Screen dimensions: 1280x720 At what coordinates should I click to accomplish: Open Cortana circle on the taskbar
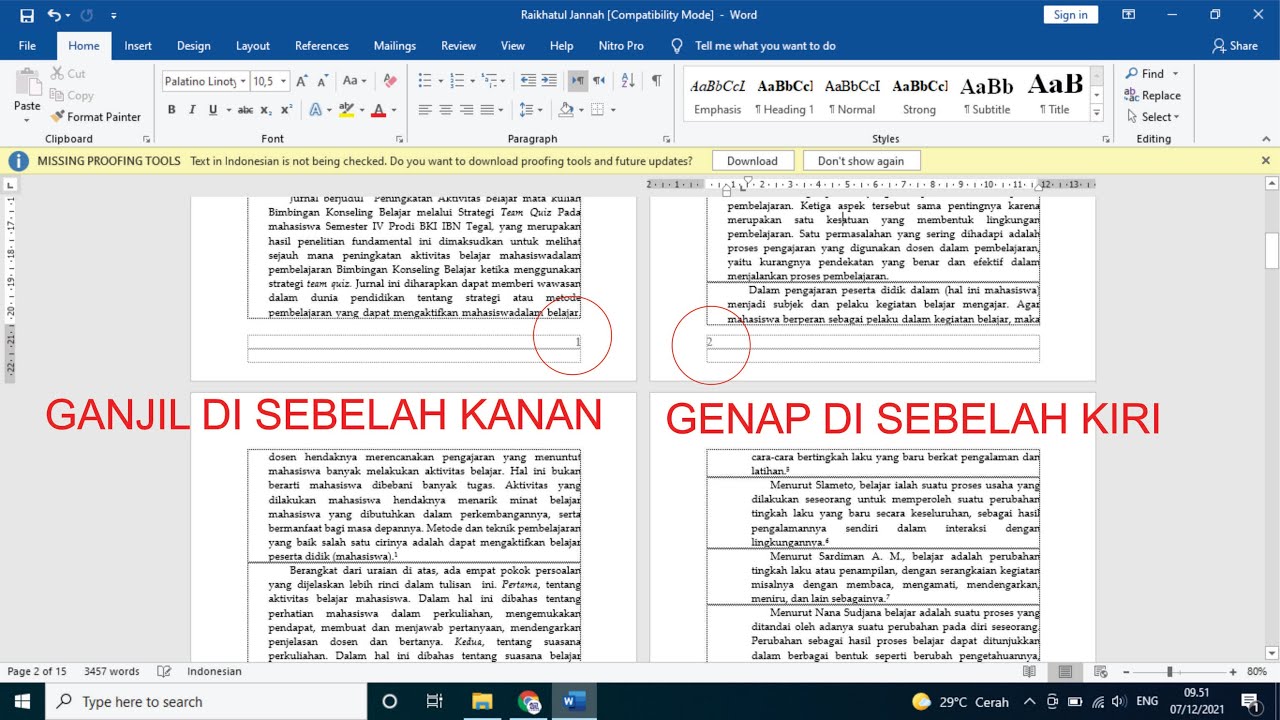click(x=390, y=701)
